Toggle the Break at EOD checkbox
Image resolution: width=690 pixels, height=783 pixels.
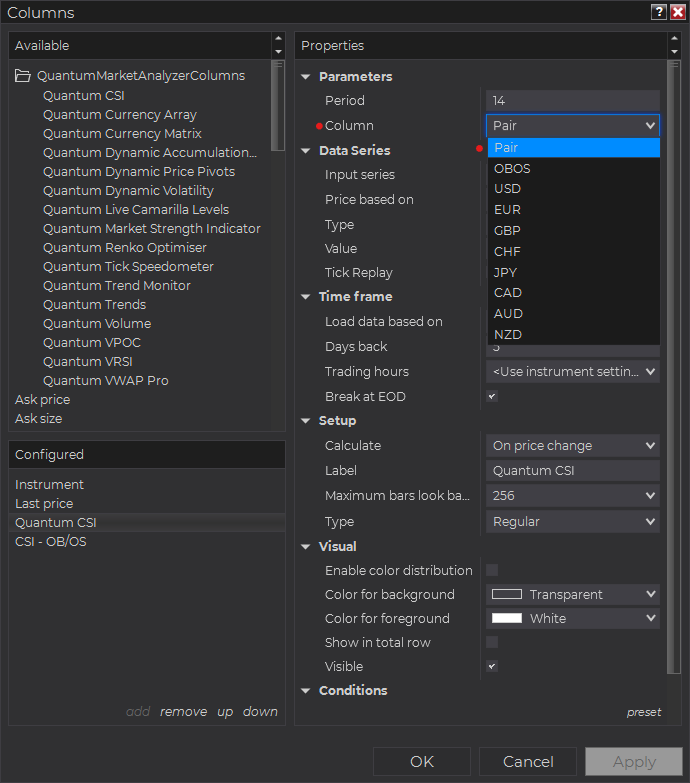(x=492, y=396)
